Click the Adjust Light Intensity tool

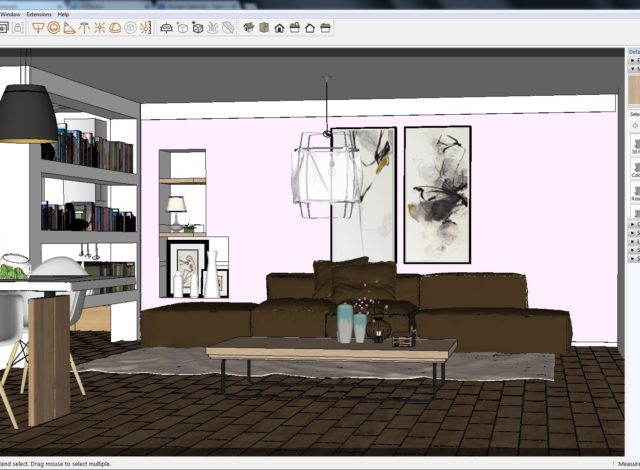click(145, 28)
